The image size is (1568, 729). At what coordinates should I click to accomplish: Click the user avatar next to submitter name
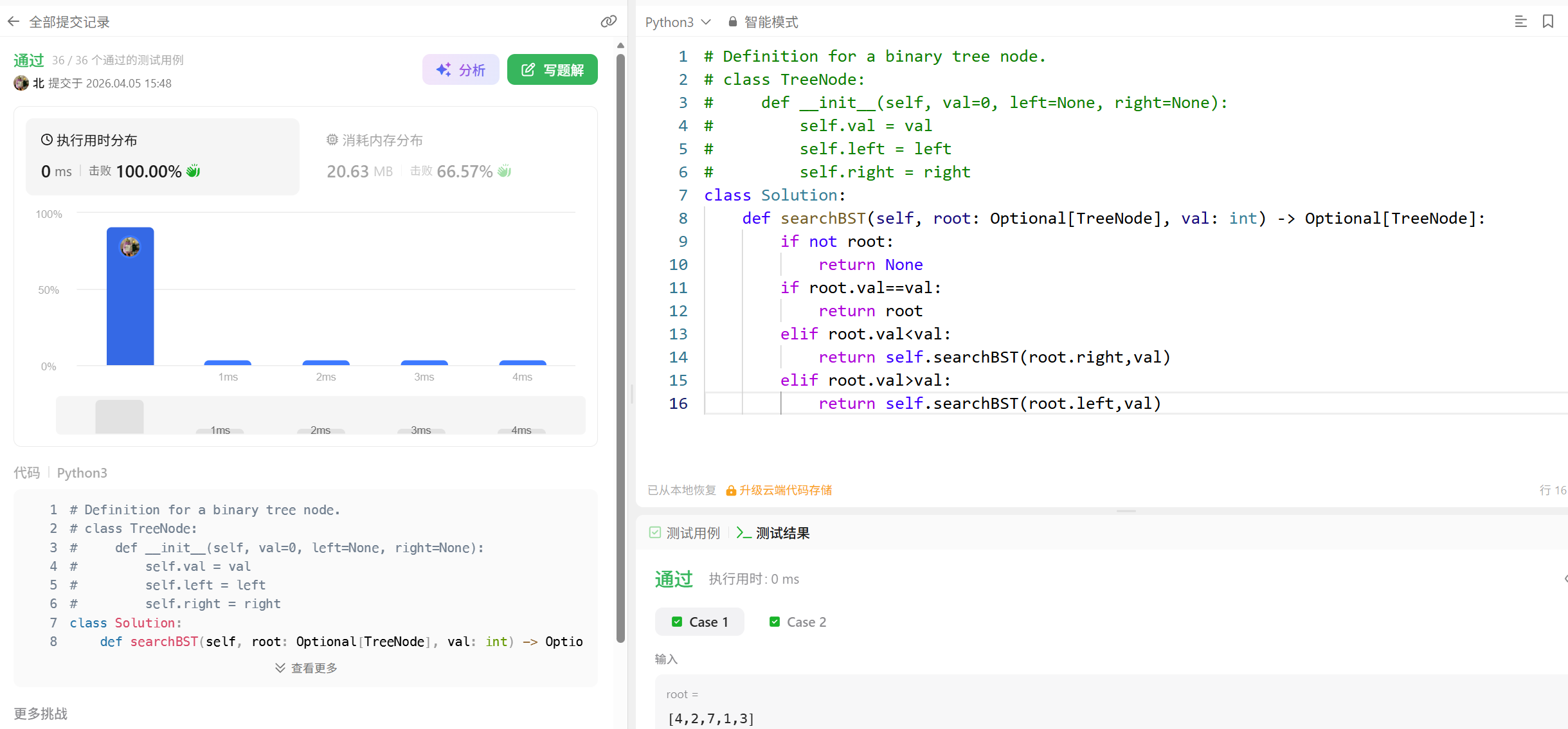(21, 83)
